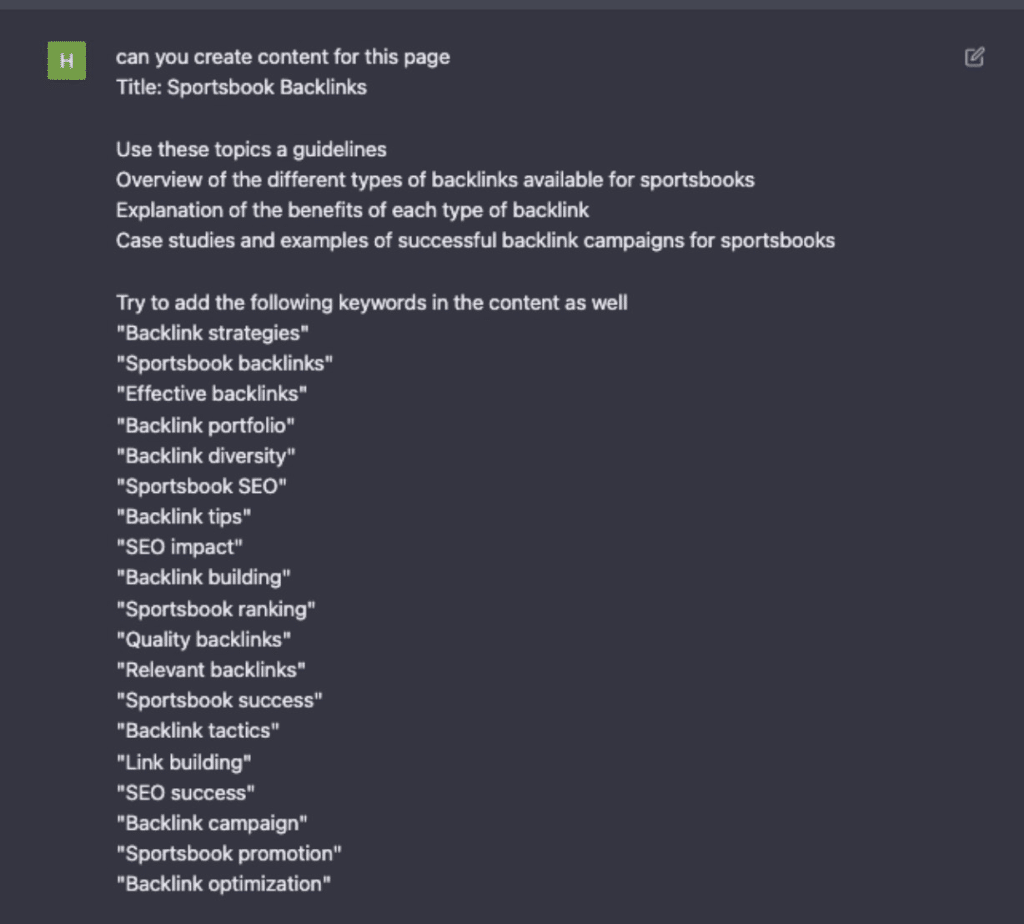
Task: Click the "Explanation of the benefits" line
Action: [x=352, y=210]
